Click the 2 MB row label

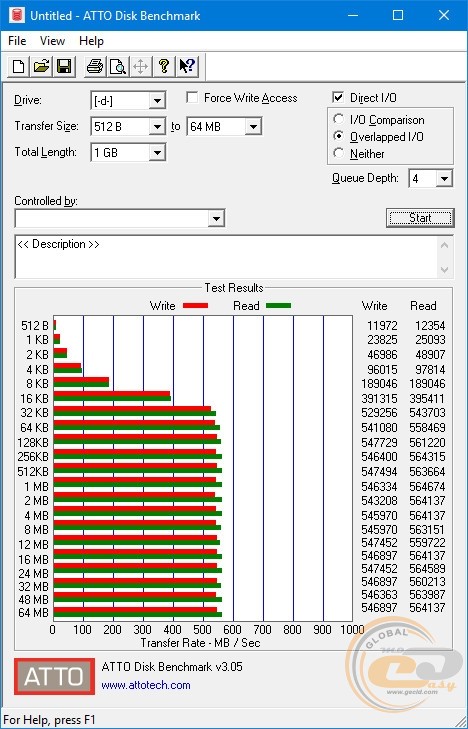[x=37, y=501]
